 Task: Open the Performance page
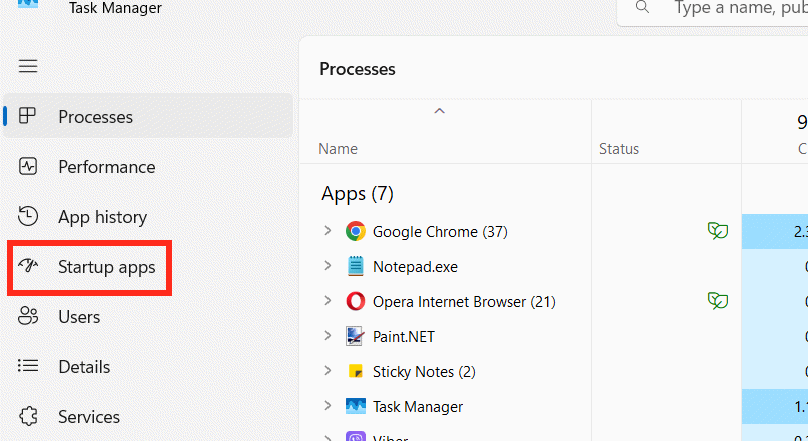coord(148,166)
